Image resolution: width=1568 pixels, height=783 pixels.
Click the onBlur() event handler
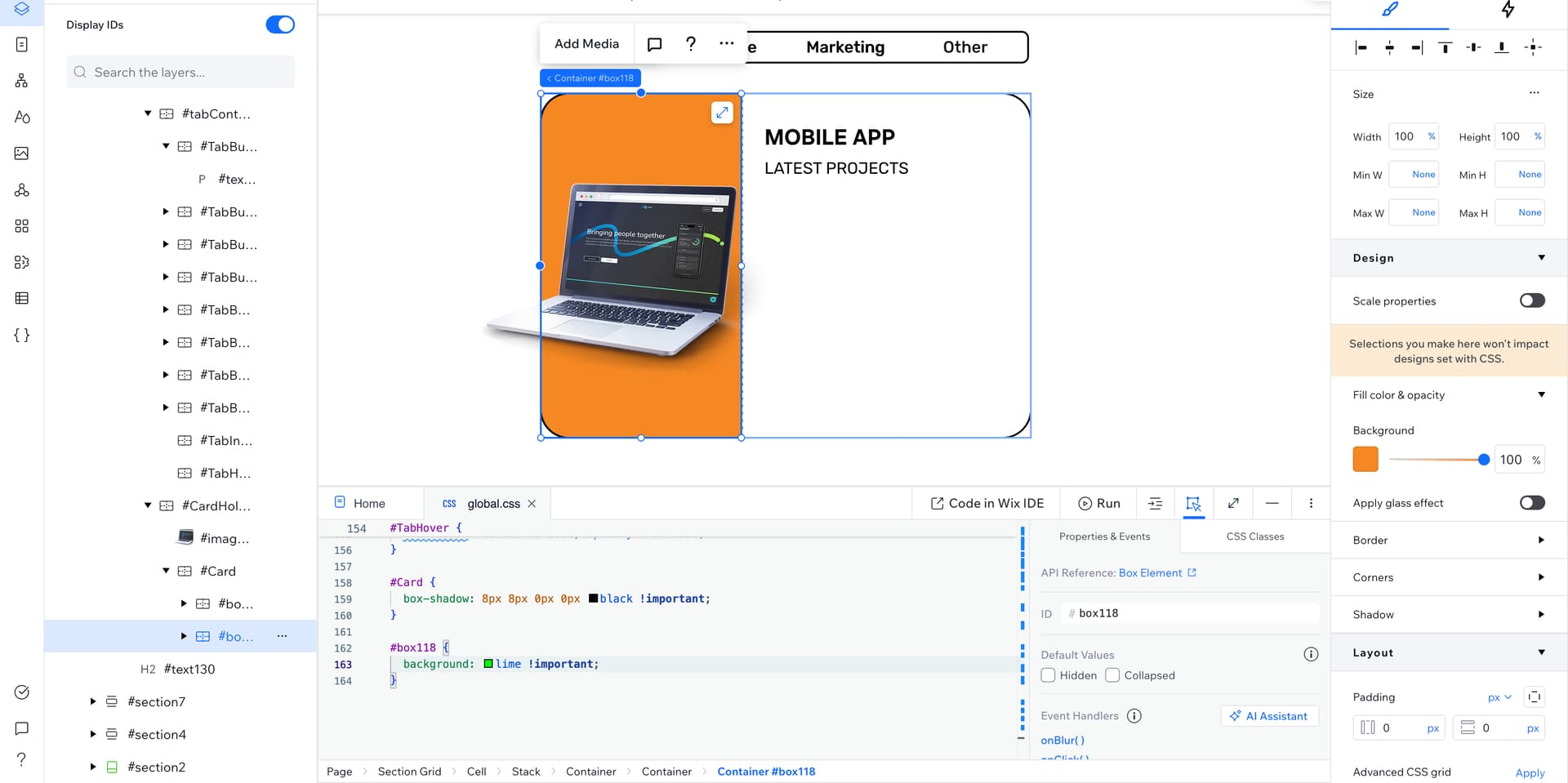click(1062, 741)
